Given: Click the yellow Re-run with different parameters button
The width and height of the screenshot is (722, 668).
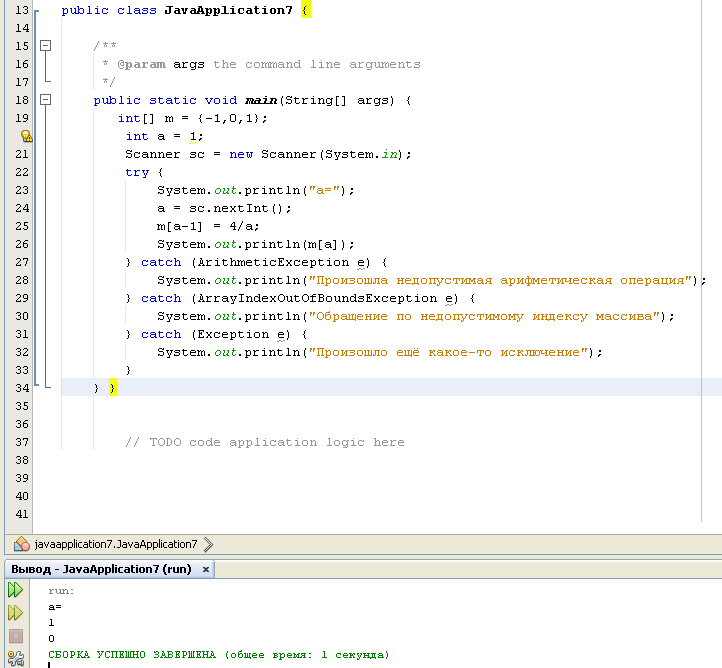Looking at the screenshot, I should (15, 612).
